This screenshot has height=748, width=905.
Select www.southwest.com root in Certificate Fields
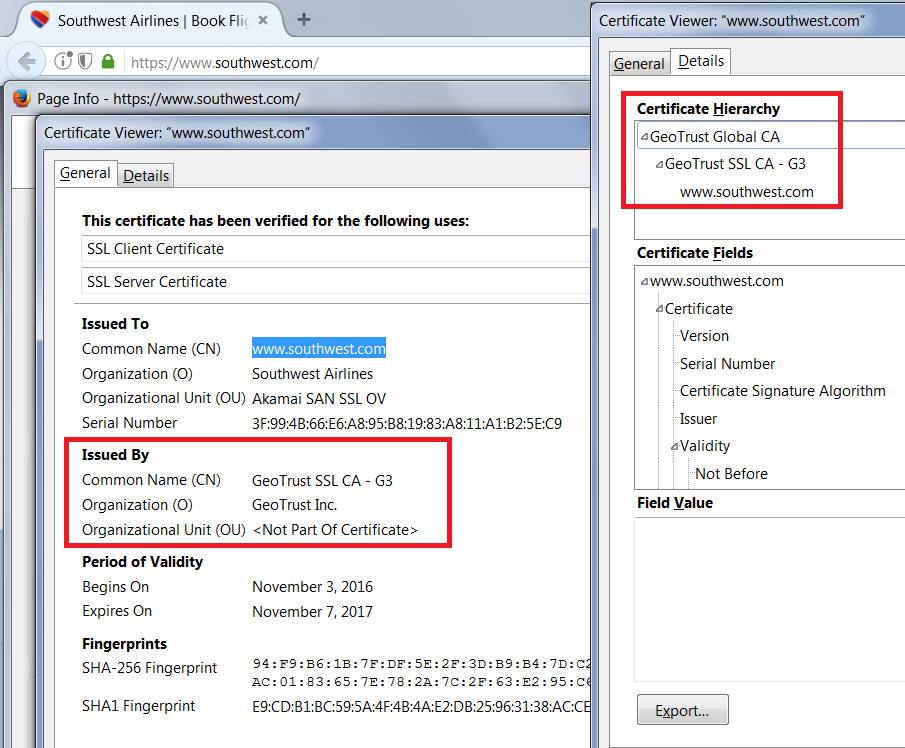point(716,281)
